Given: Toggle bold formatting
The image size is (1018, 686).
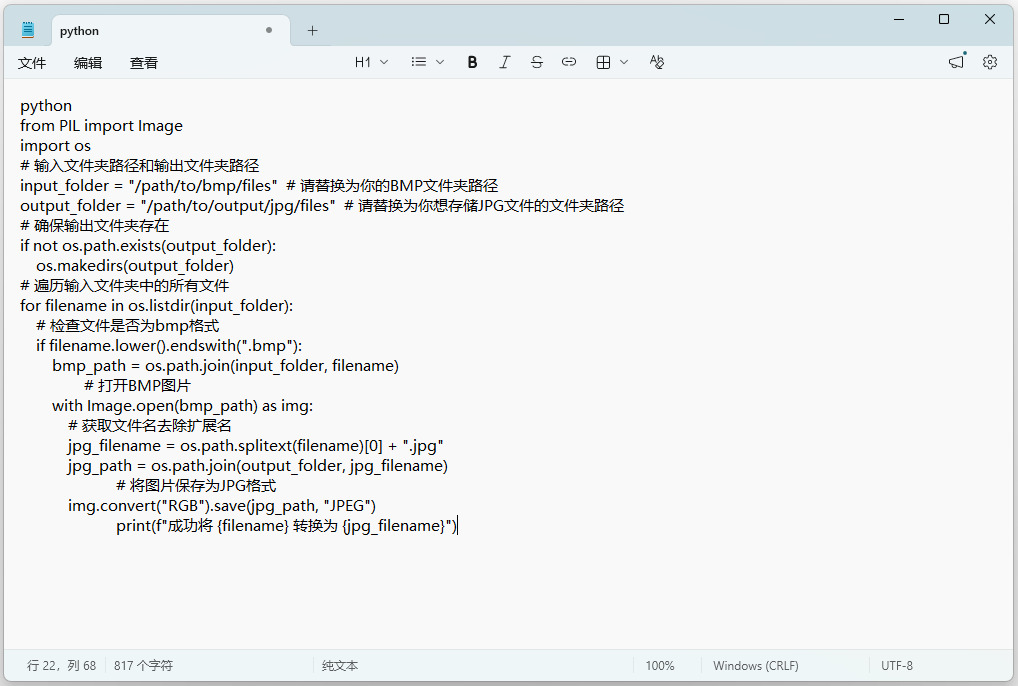Looking at the screenshot, I should [472, 62].
